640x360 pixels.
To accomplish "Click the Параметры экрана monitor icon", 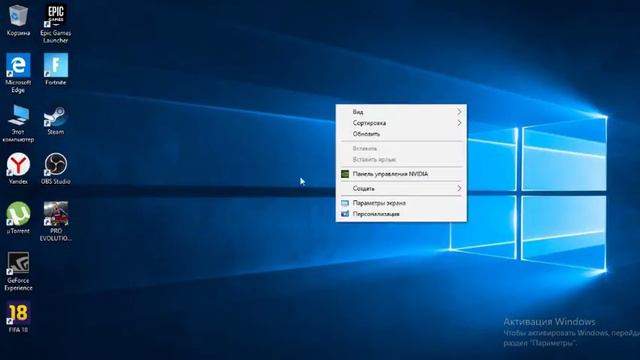I will pos(345,203).
